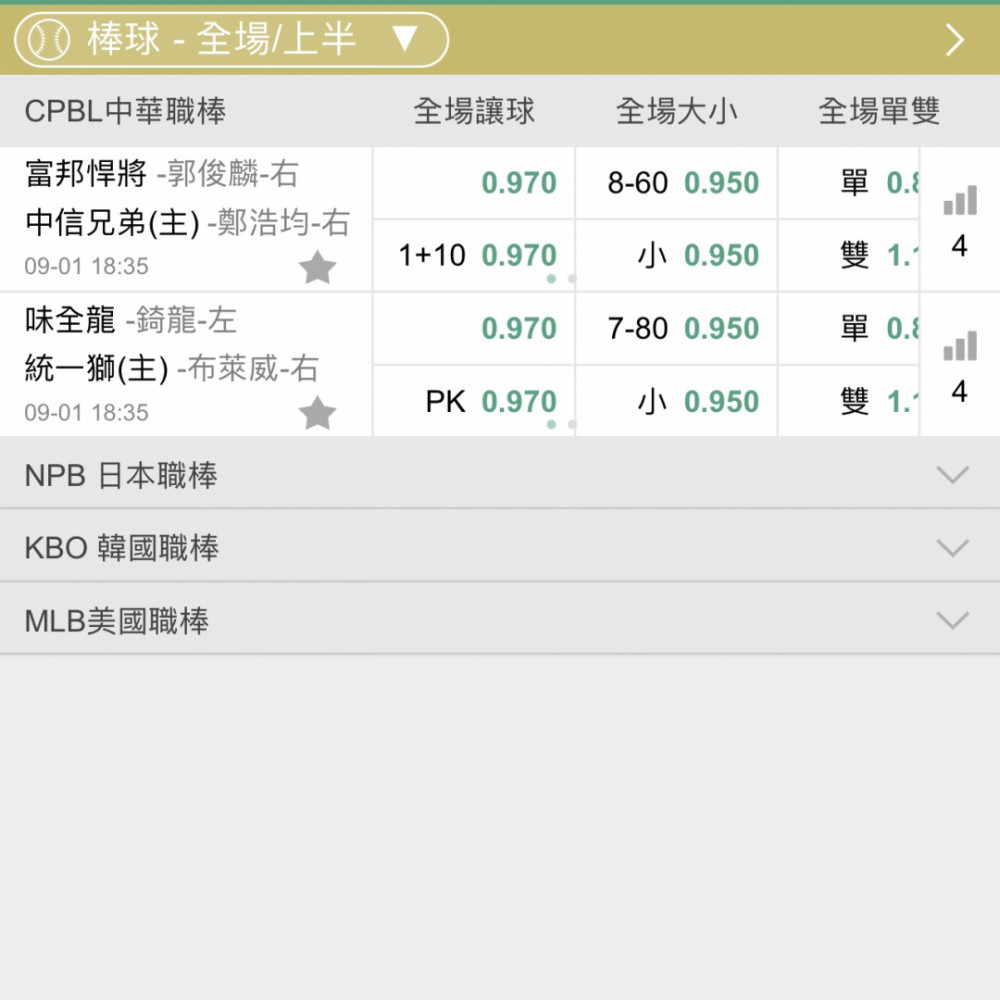1000x1000 pixels.
Task: Click the baseball icon in header
Action: click(x=50, y=40)
